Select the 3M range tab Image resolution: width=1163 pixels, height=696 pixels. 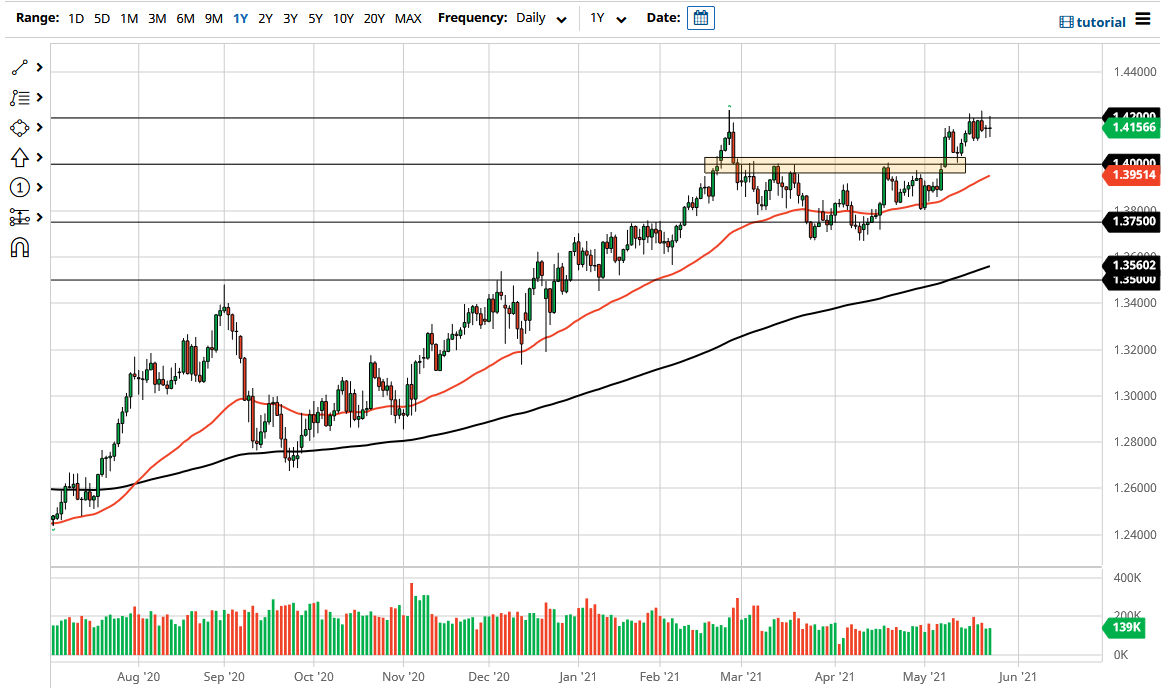click(x=156, y=18)
